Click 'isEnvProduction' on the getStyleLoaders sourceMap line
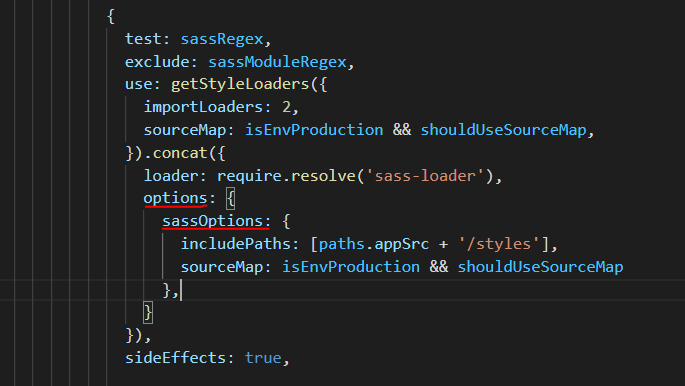This screenshot has height=386, width=685. [x=314, y=130]
